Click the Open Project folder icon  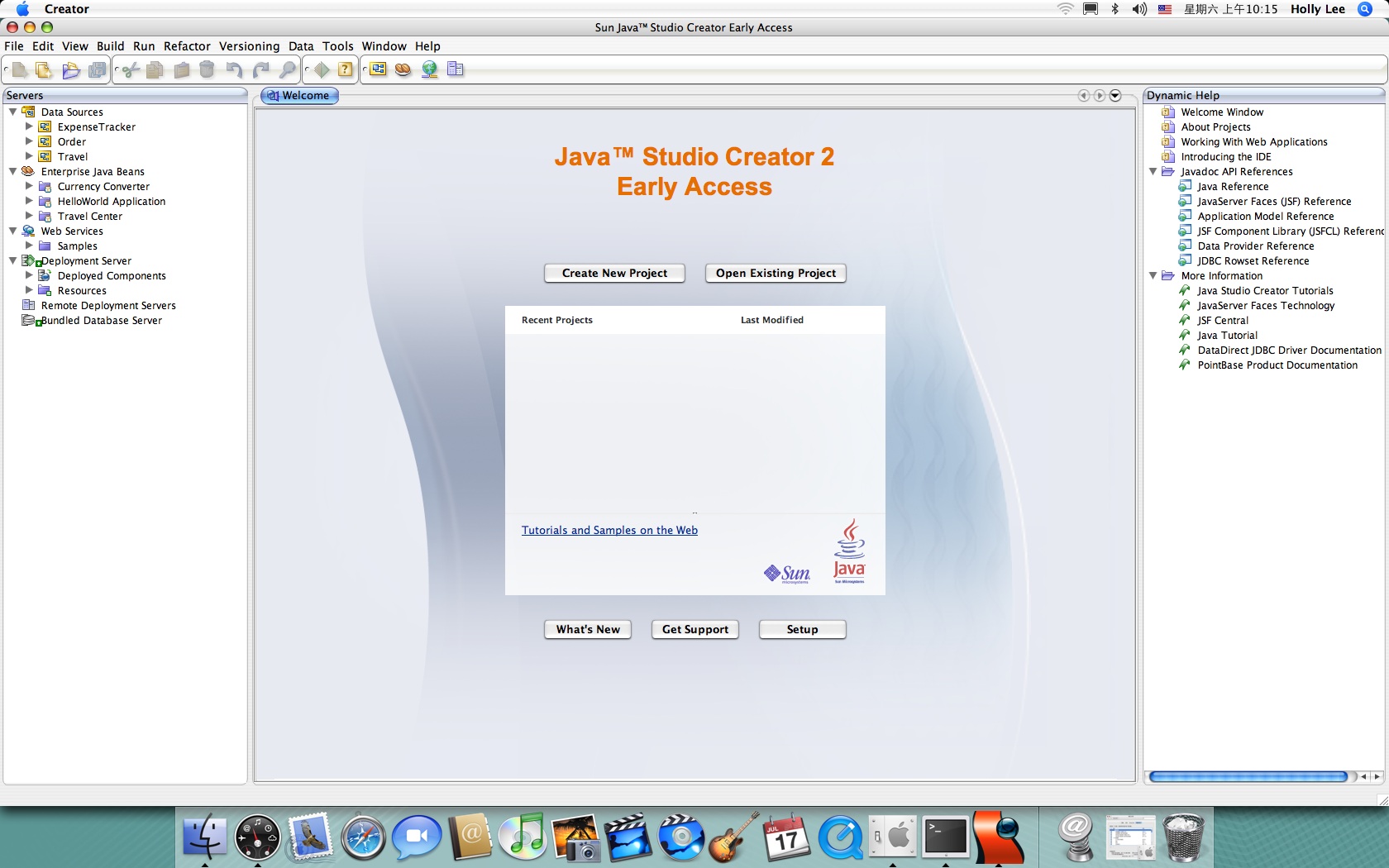coord(70,70)
